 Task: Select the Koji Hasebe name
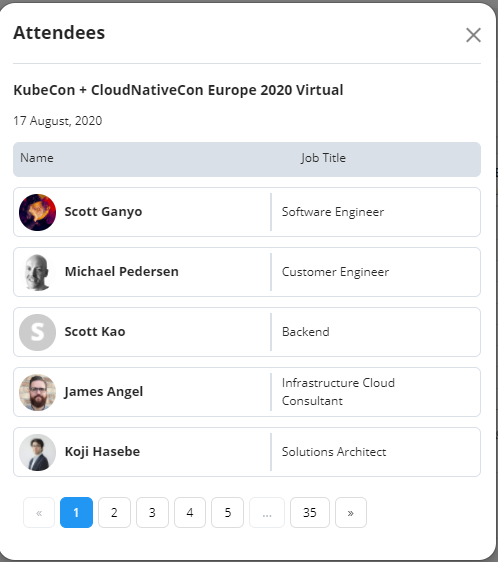tap(102, 452)
